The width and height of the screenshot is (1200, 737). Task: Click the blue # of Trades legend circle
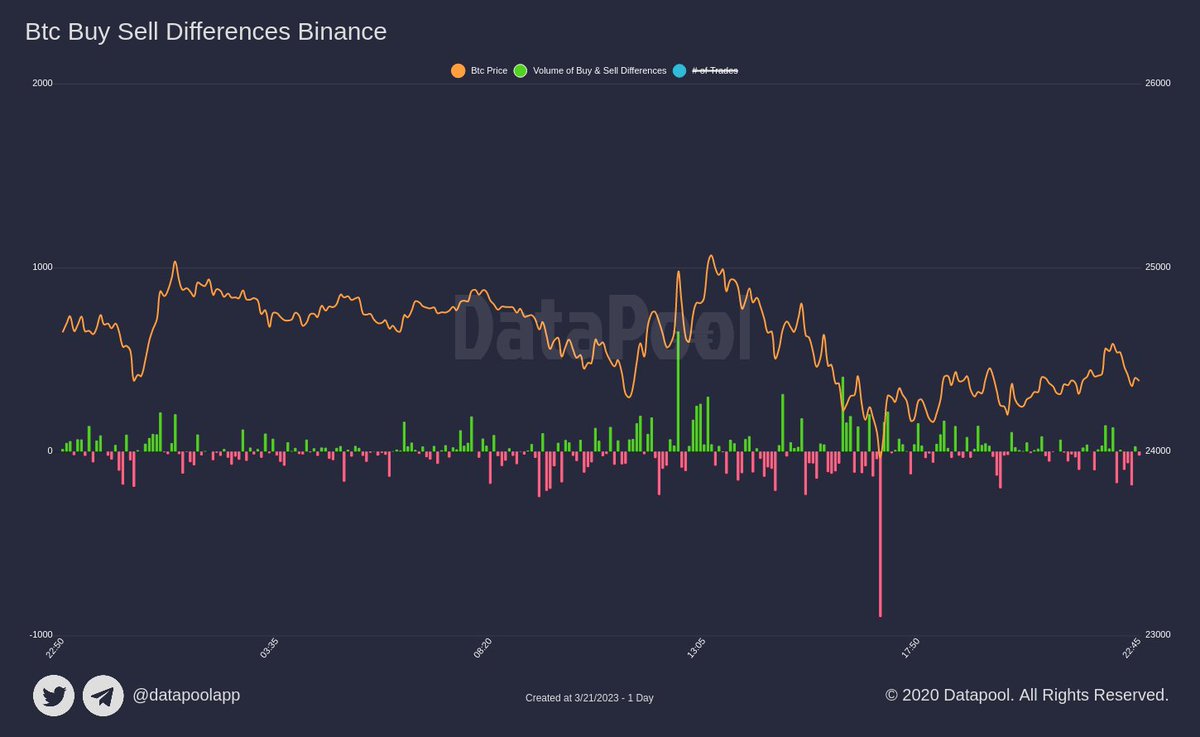tap(680, 71)
